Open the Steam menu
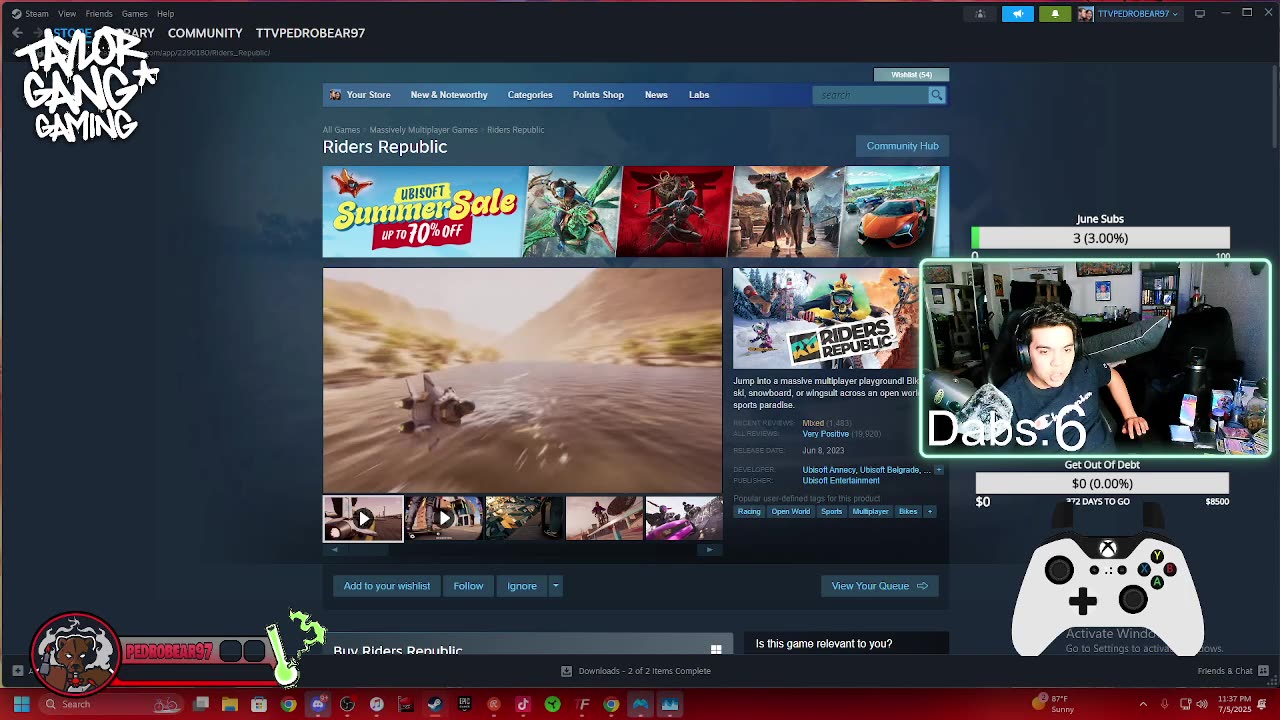The height and width of the screenshot is (720, 1280). [30, 14]
